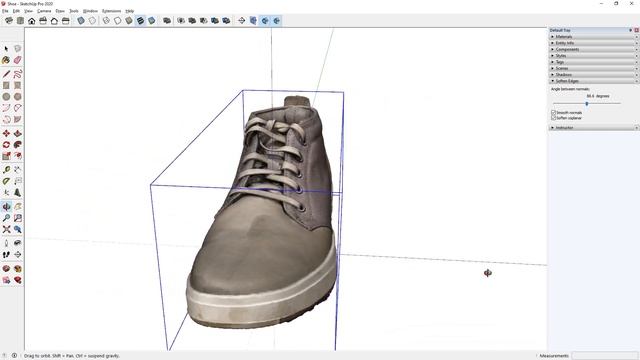Viewport: 640px width, 360px height.
Task: Open the Edit menu
Action: point(16,11)
